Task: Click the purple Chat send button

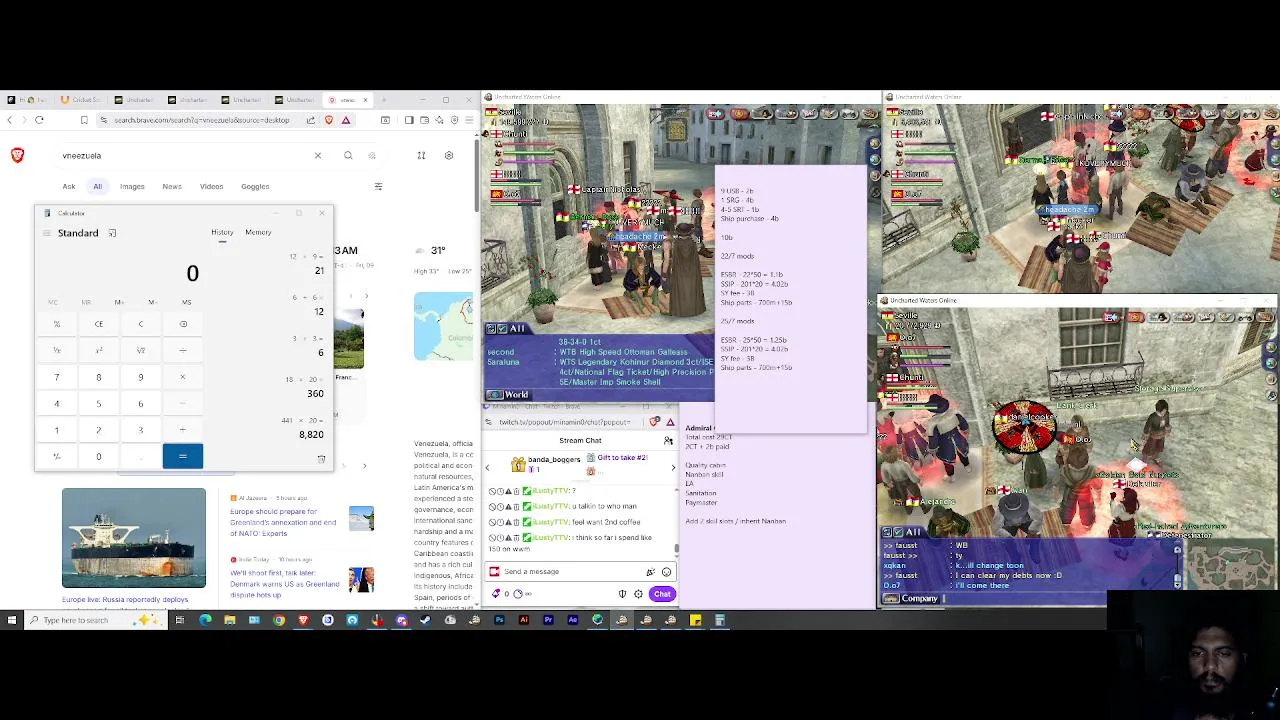Action: [662, 594]
